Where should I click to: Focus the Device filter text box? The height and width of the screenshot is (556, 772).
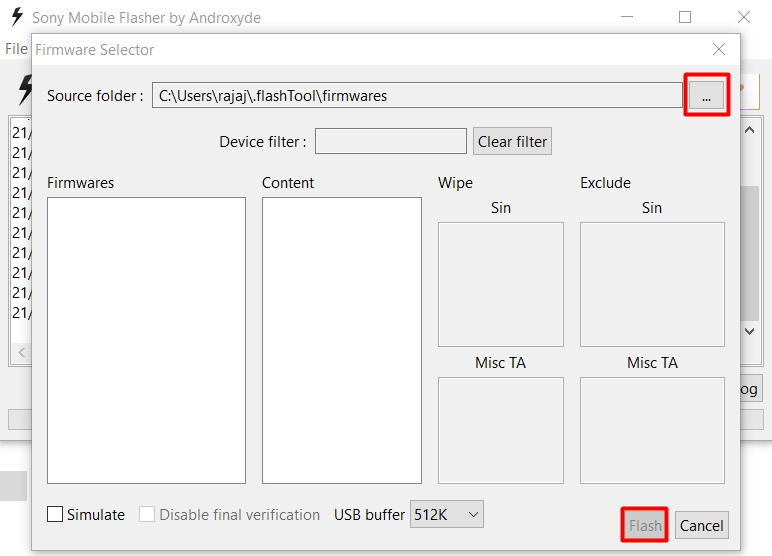[x=390, y=141]
